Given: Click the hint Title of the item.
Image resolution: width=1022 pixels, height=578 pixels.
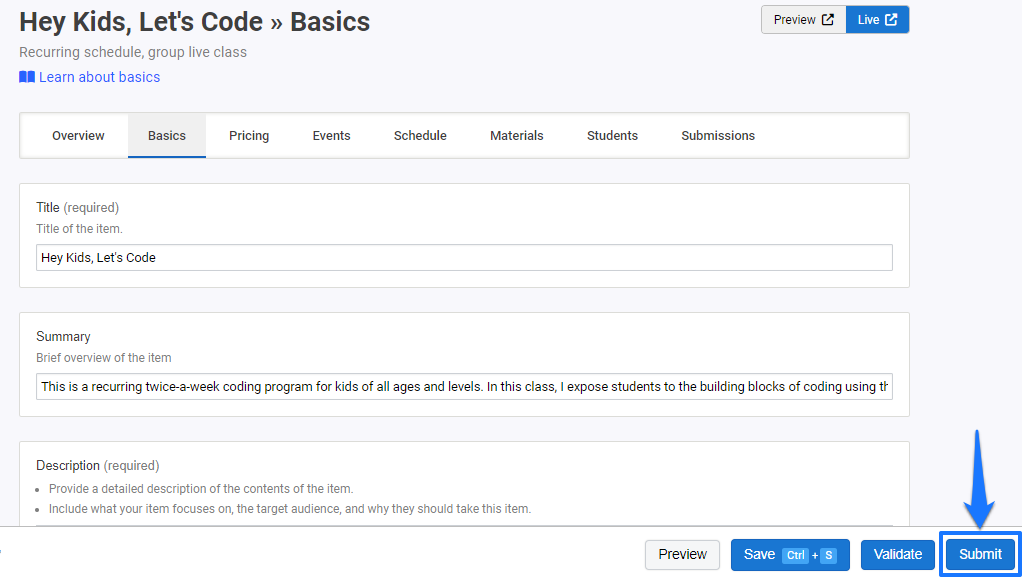Looking at the screenshot, I should pyautogui.click(x=79, y=229).
